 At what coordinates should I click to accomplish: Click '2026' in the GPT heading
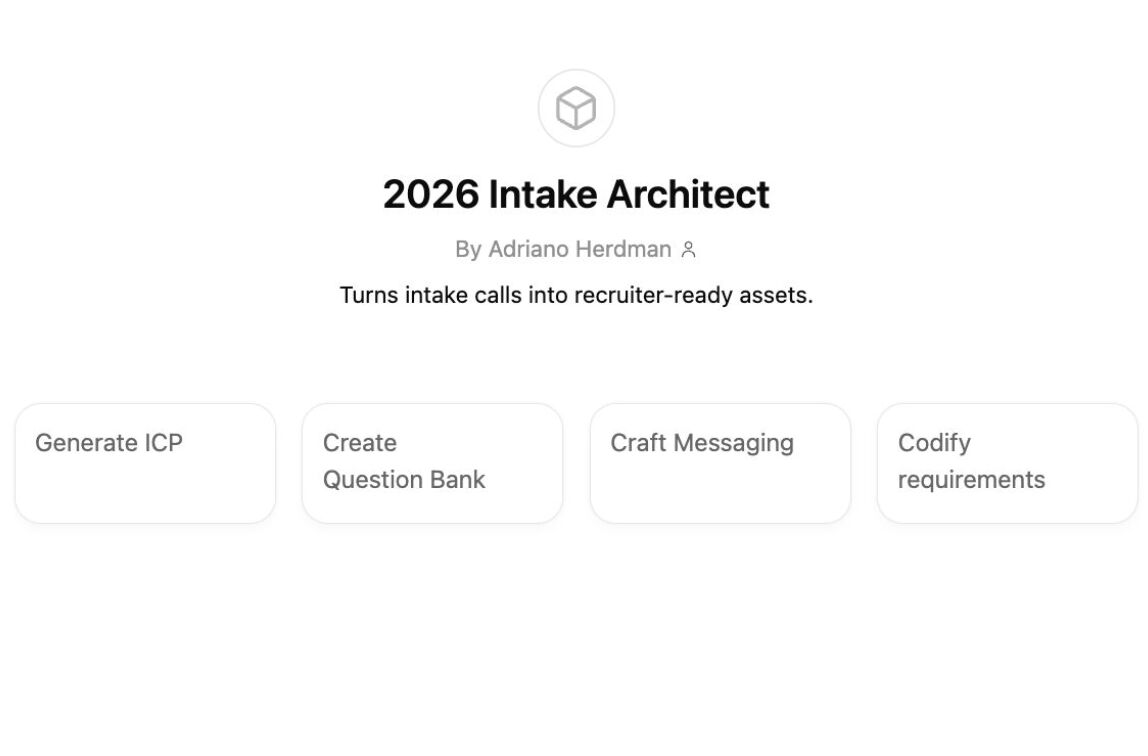431,194
